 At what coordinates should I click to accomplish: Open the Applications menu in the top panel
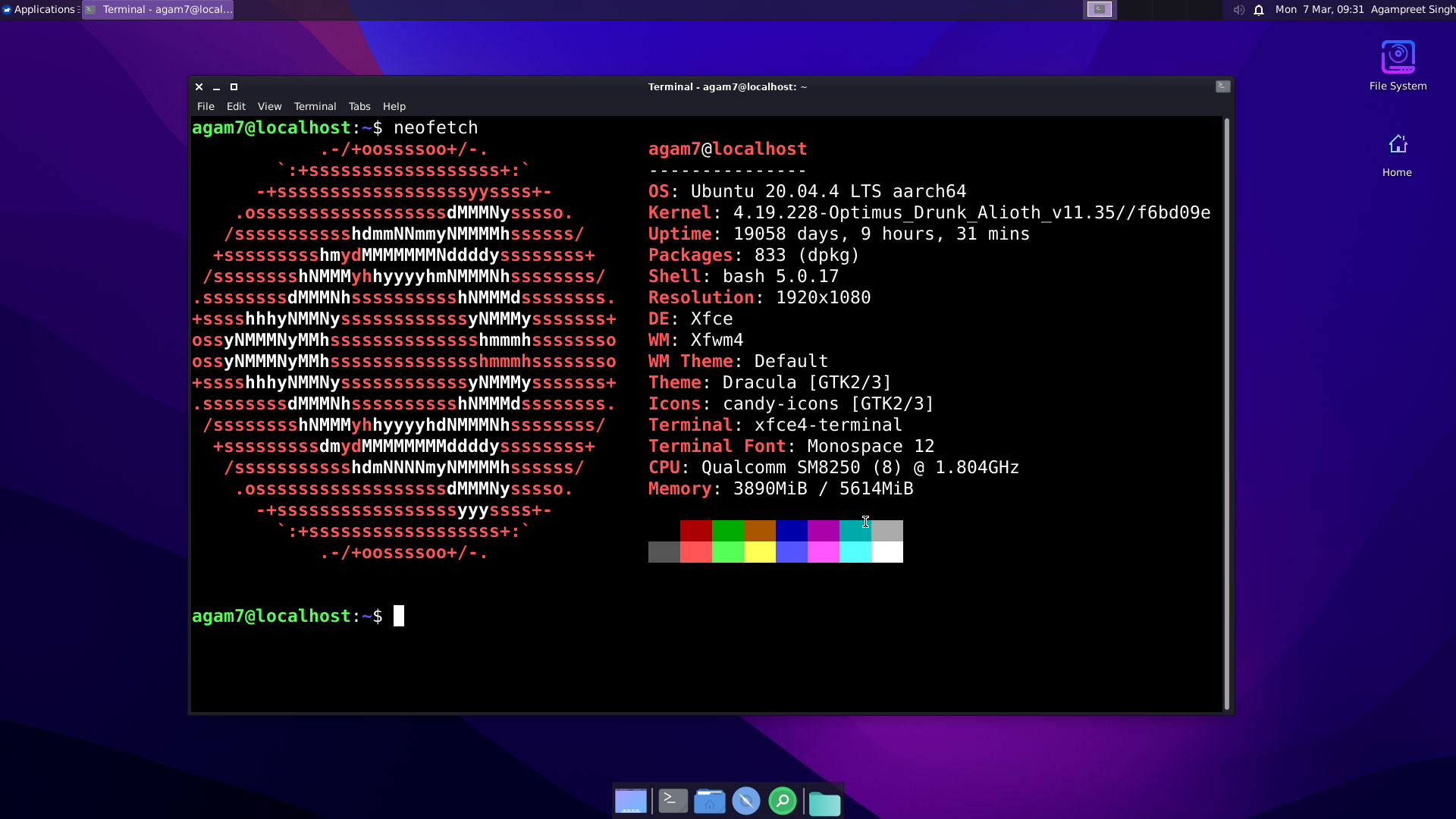(39, 9)
